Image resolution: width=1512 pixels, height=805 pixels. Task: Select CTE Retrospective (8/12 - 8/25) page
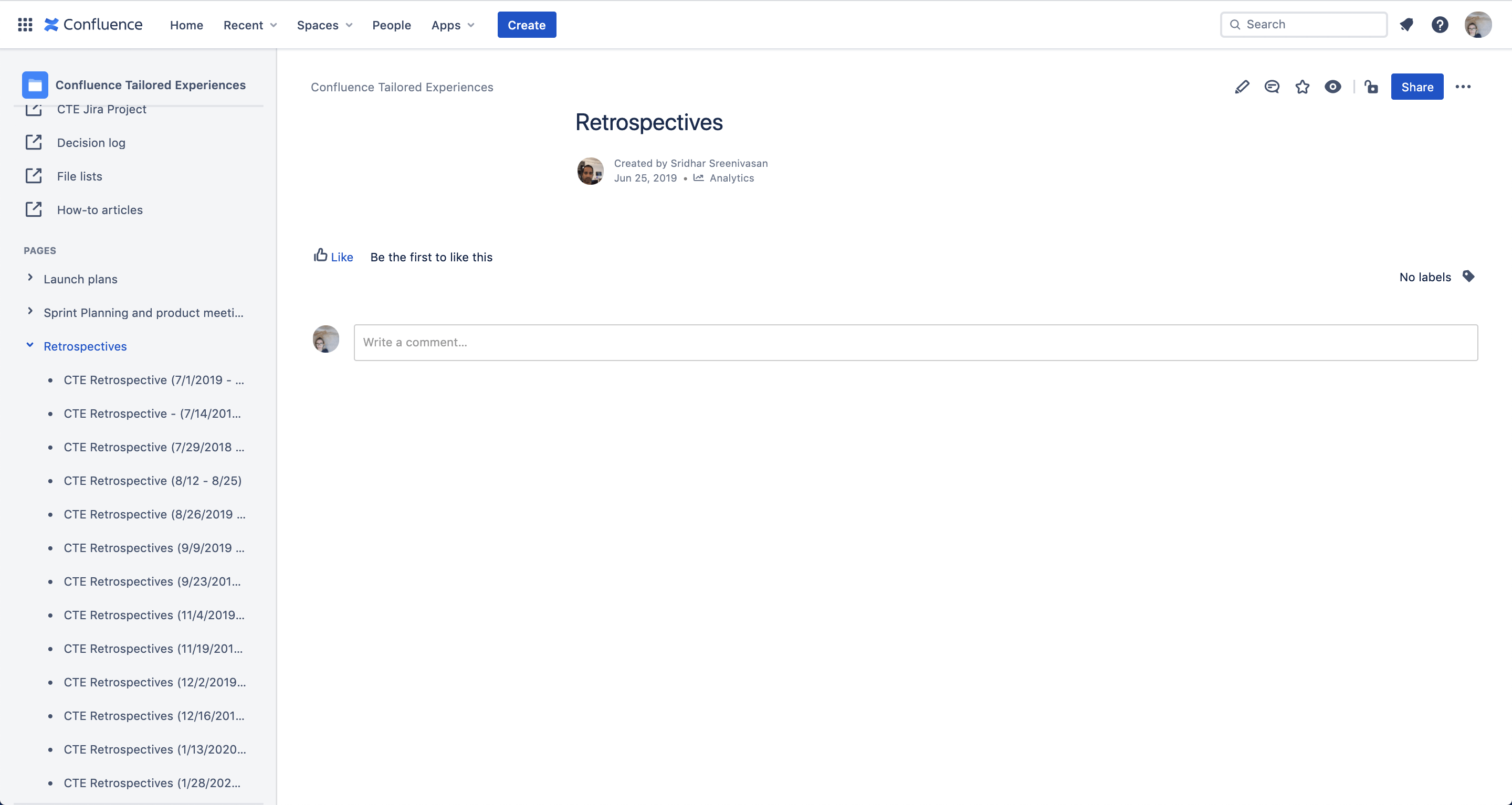coord(152,480)
